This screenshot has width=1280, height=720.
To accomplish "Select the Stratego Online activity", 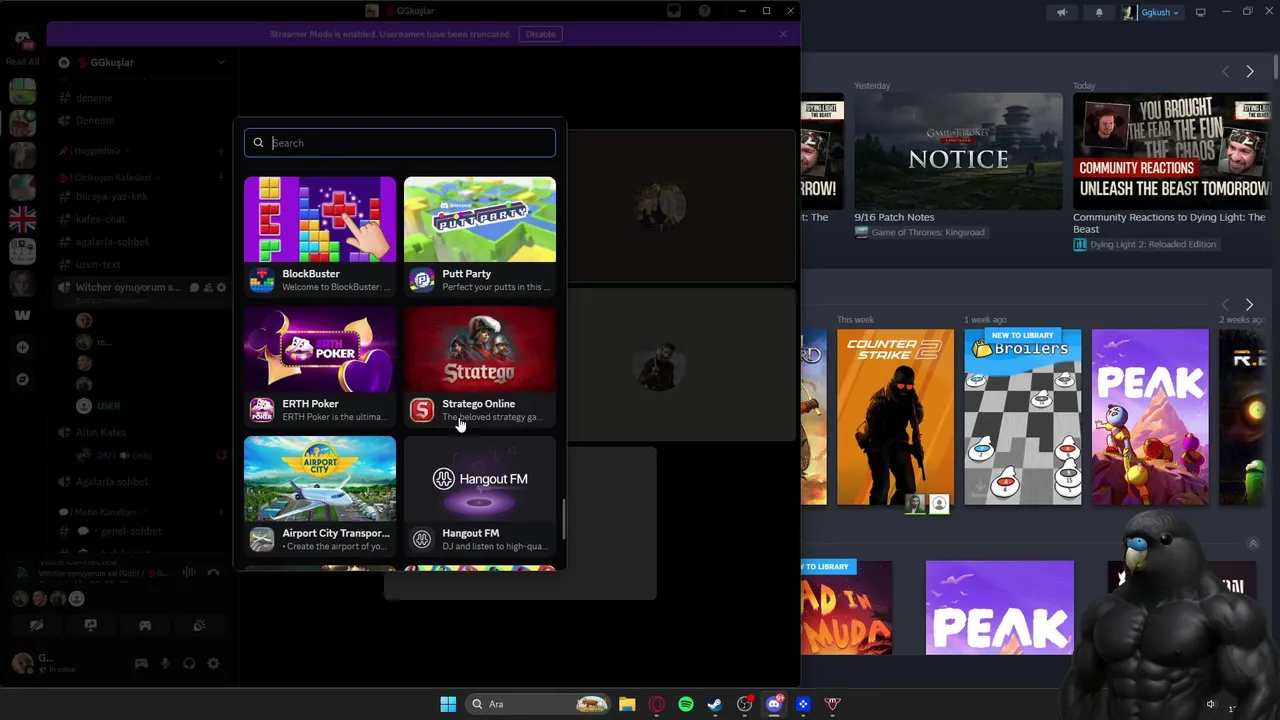I will pyautogui.click(x=480, y=367).
